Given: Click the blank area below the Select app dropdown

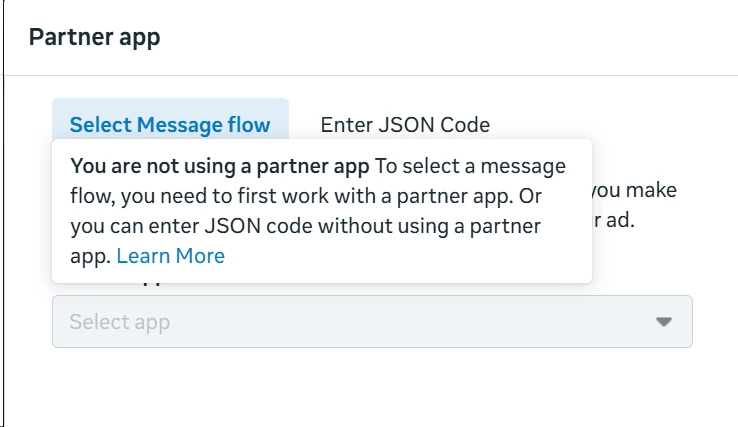Looking at the screenshot, I should pyautogui.click(x=371, y=385).
